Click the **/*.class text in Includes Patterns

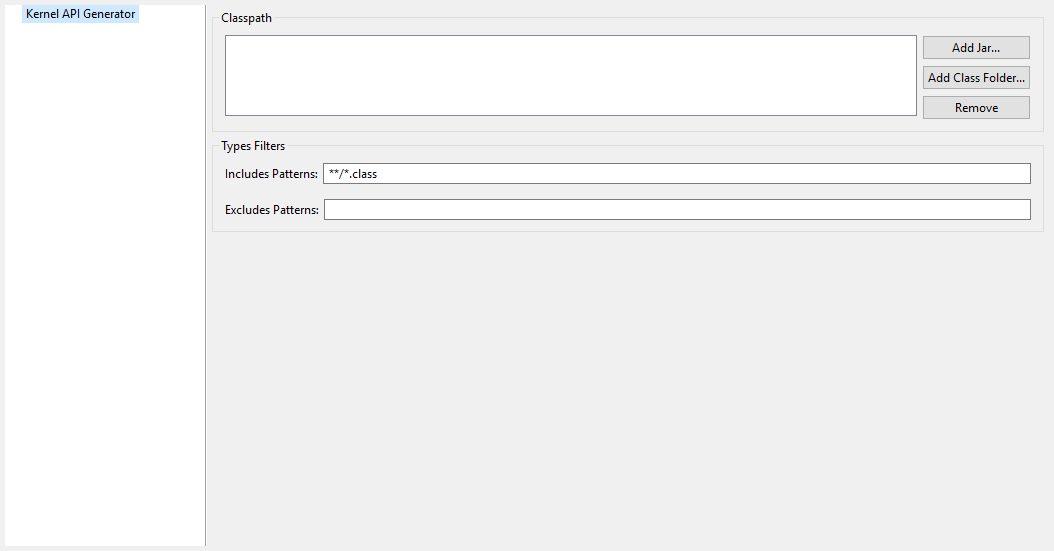click(x=353, y=174)
